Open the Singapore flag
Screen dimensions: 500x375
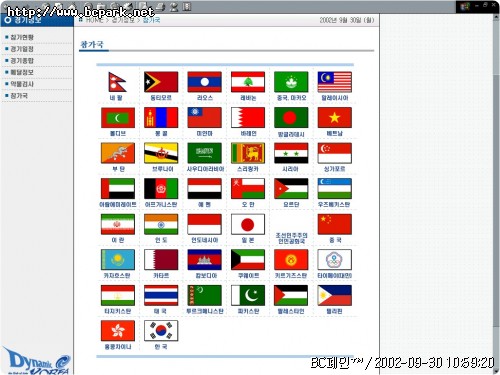click(x=334, y=153)
